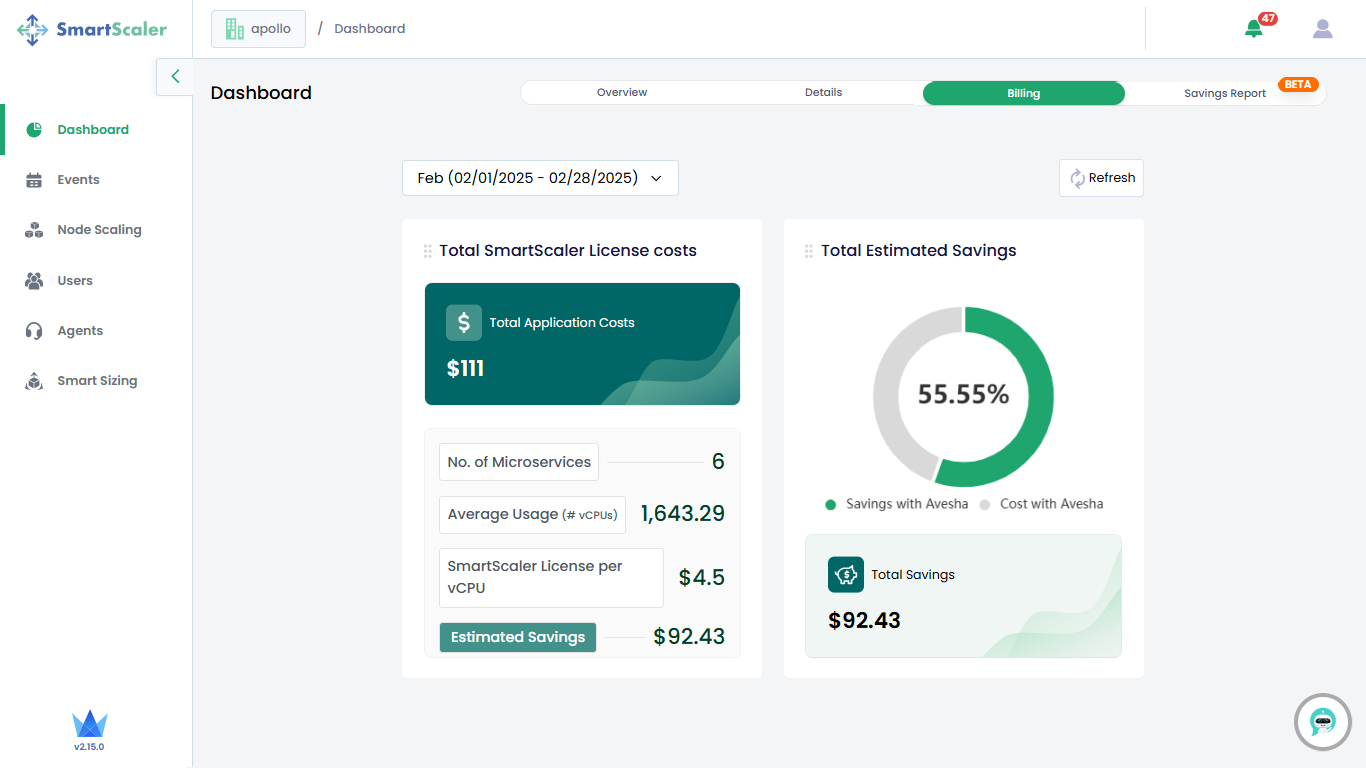Click the Dashboard pie-chart icon in the sidebar
Image resolution: width=1366 pixels, height=768 pixels.
[34, 130]
